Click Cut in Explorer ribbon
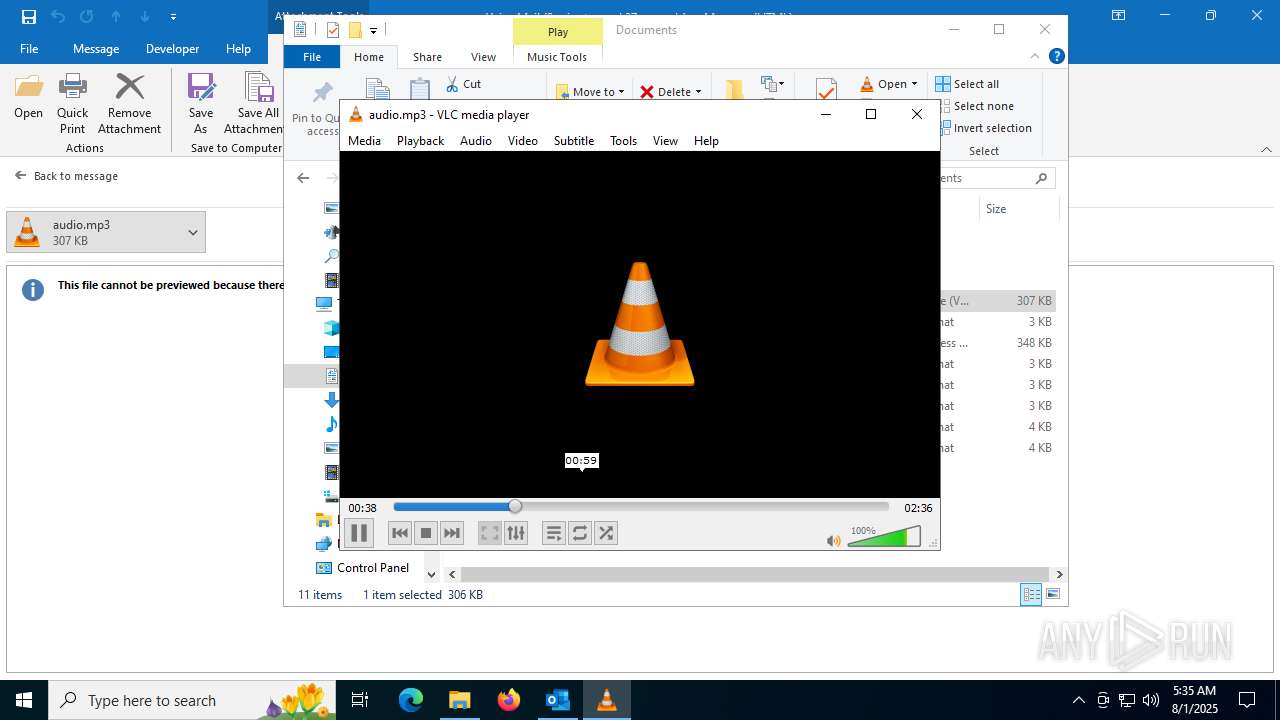The height and width of the screenshot is (720, 1280). [464, 84]
